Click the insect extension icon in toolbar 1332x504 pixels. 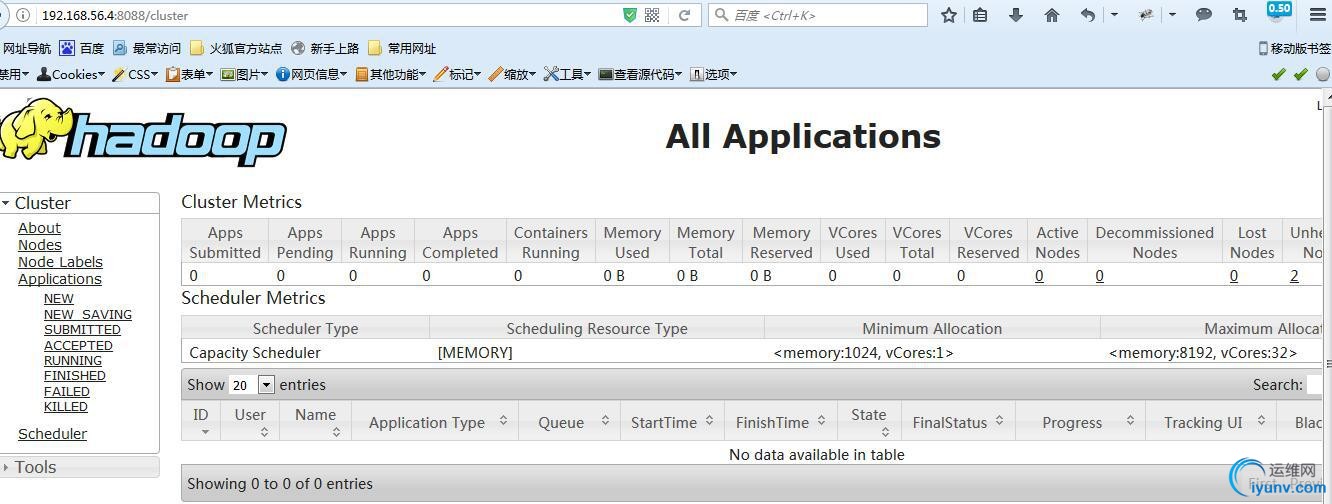(x=1146, y=15)
